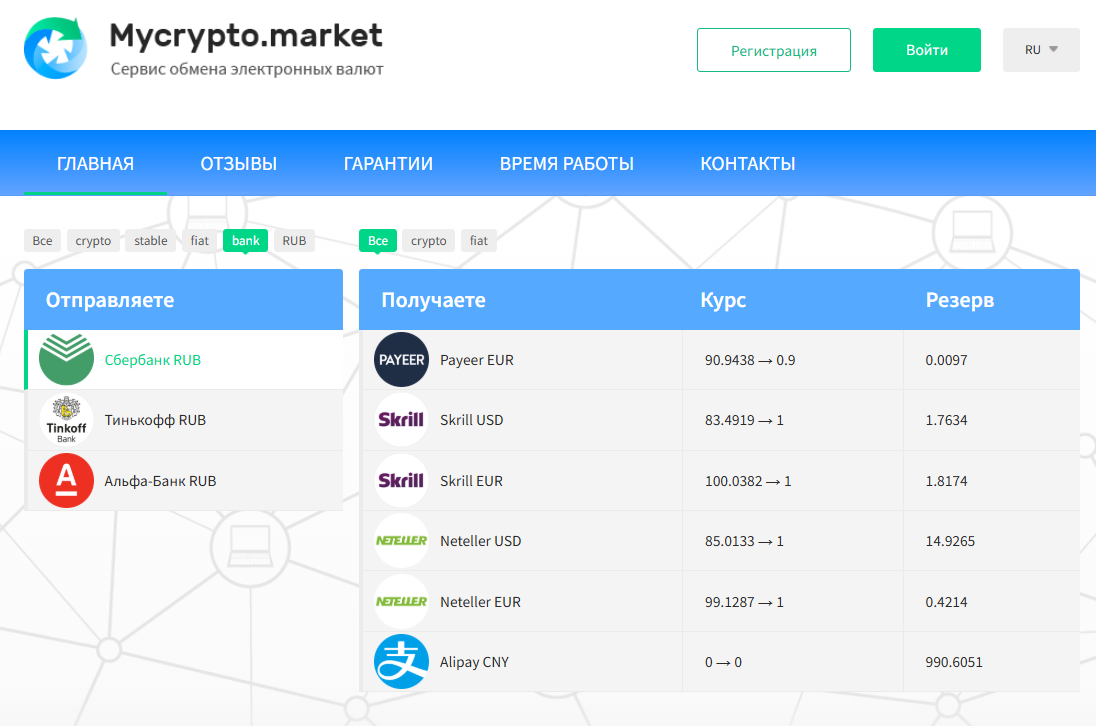
Task: Choose the Skrill USD logo icon
Action: [x=401, y=420]
